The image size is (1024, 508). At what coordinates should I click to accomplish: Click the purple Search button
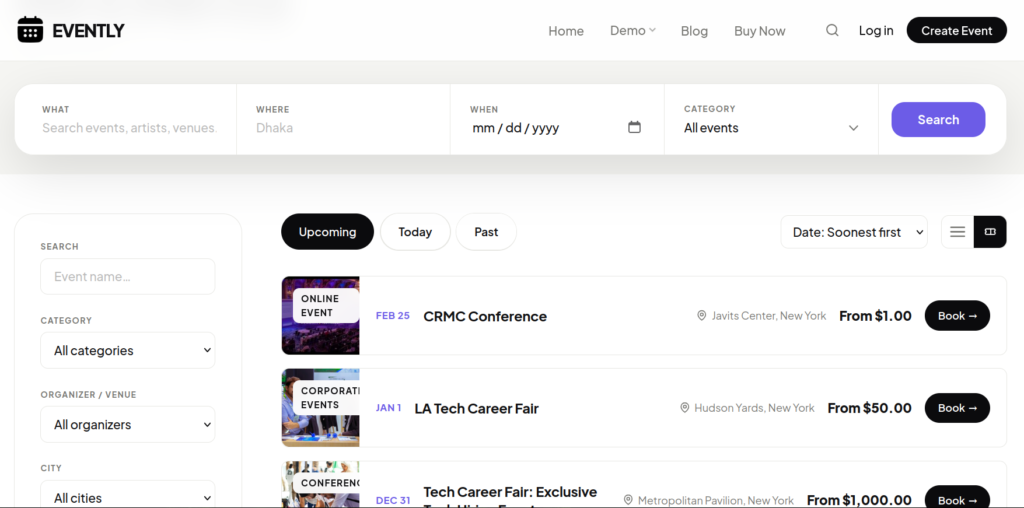click(938, 119)
